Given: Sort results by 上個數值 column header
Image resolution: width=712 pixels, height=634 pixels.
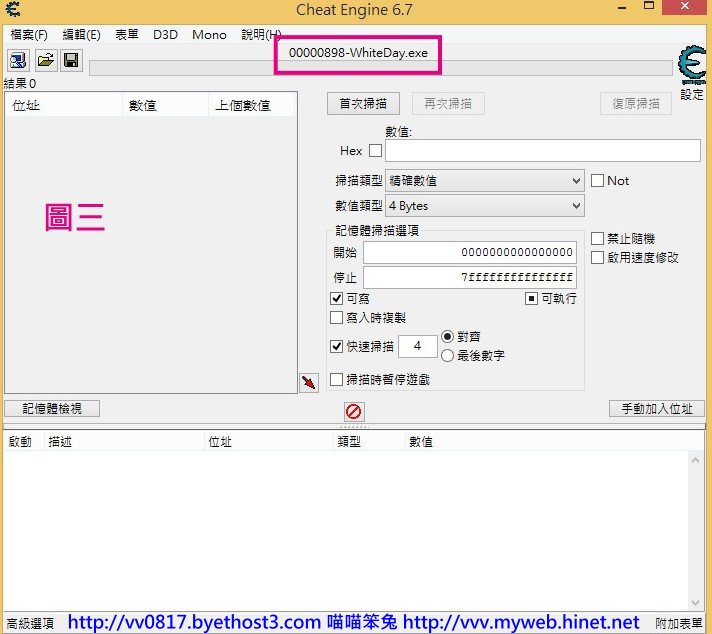Looking at the screenshot, I should point(252,105).
